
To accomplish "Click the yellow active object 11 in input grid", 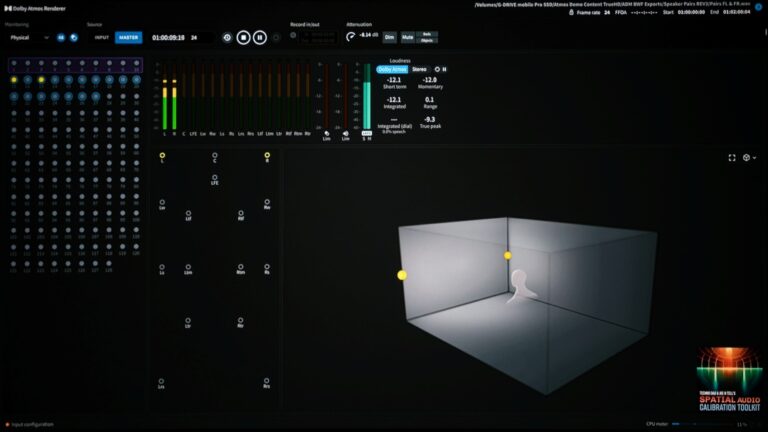I will [x=14, y=80].
